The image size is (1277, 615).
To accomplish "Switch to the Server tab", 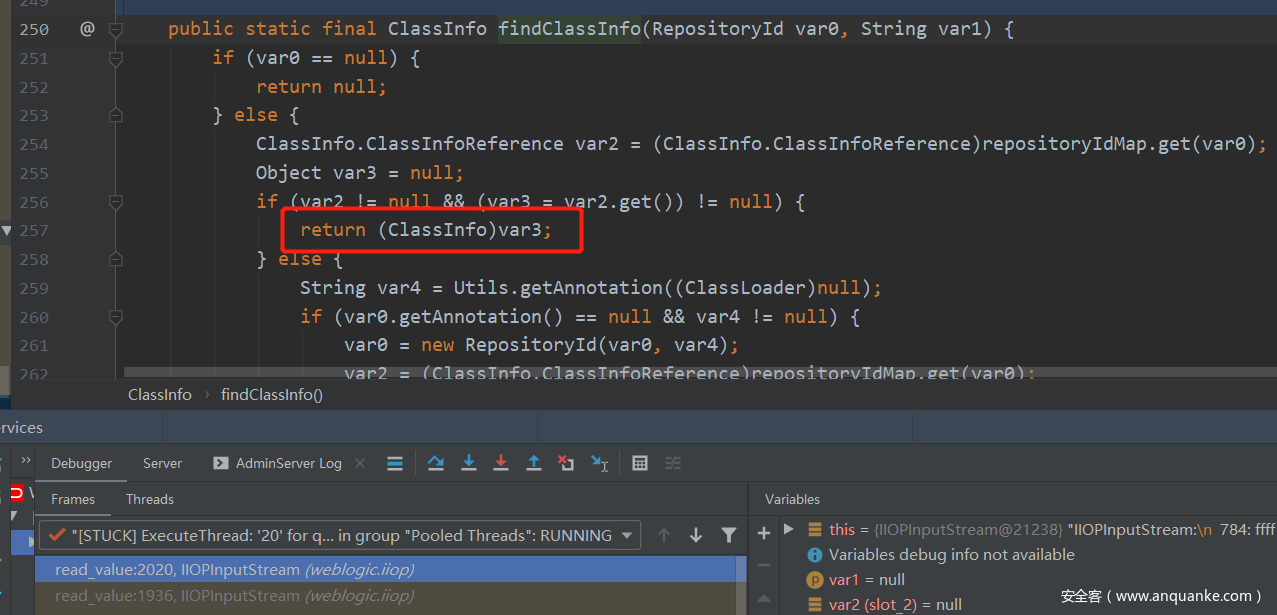I will (162, 463).
